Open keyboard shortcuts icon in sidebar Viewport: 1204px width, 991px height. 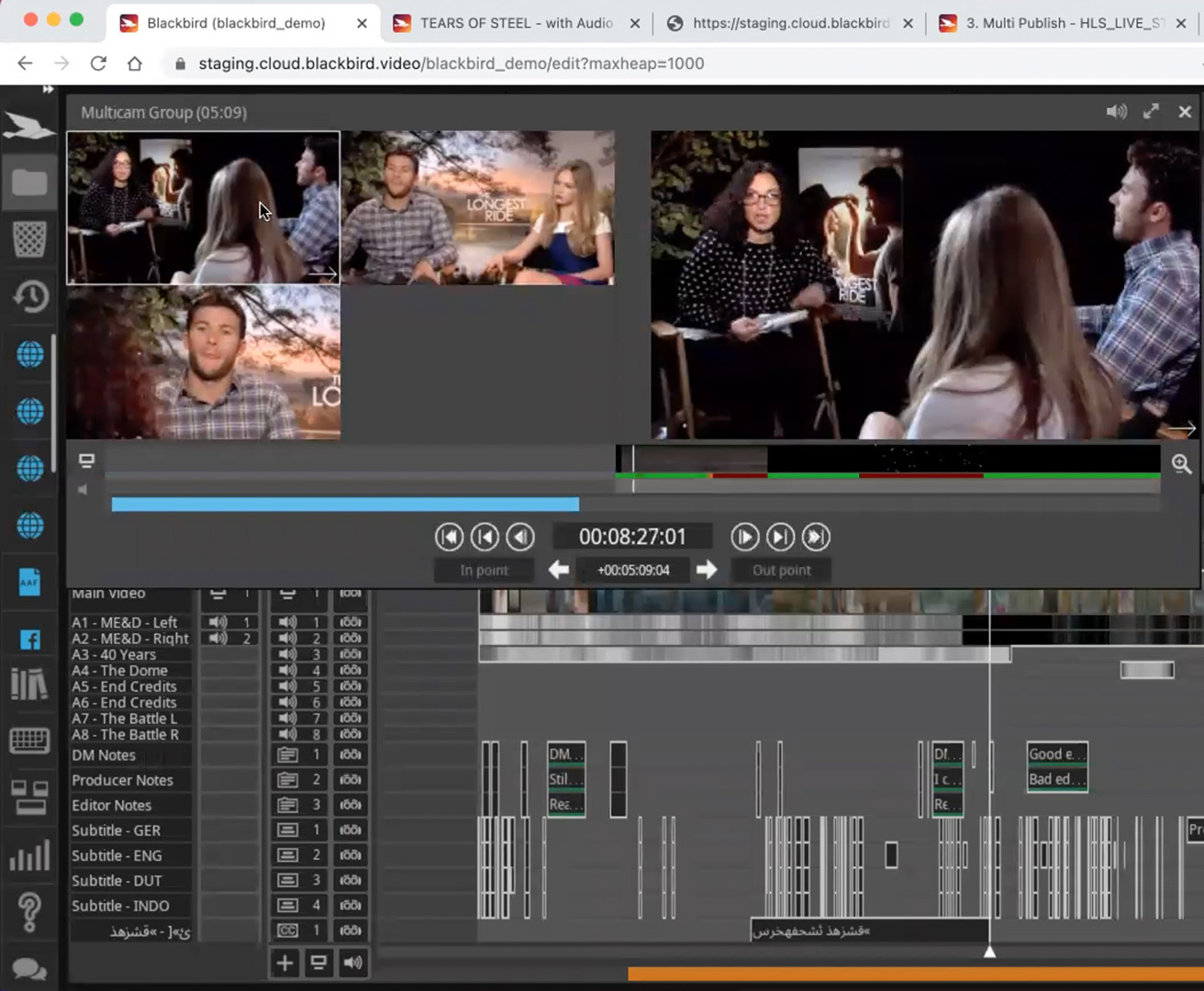click(x=29, y=740)
